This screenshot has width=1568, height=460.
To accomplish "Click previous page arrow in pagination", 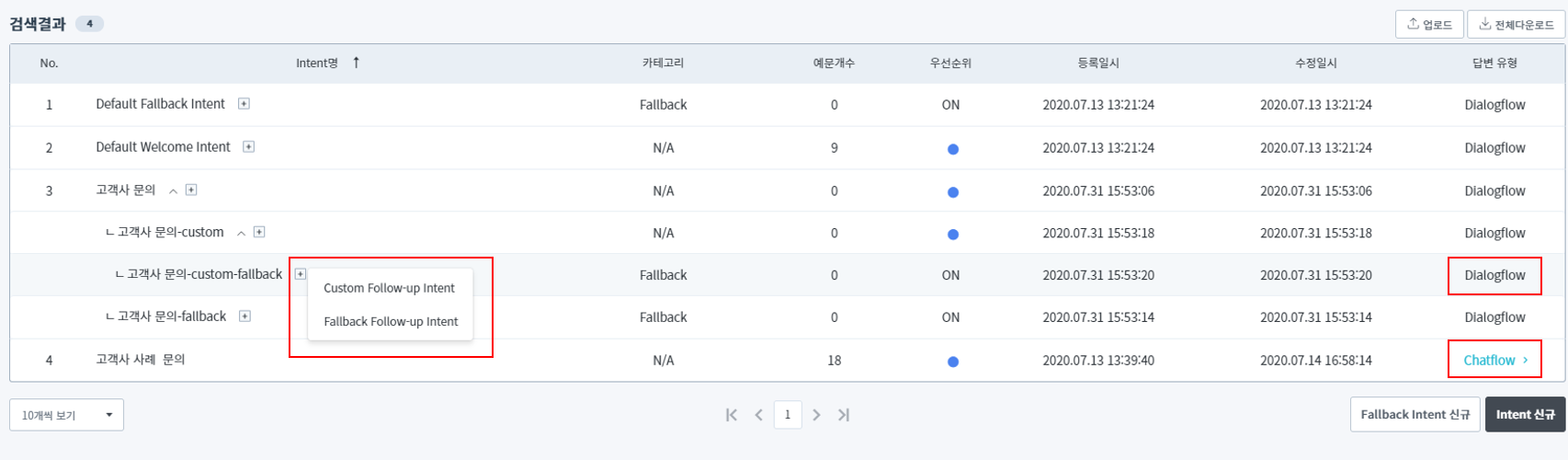I will 759,415.
